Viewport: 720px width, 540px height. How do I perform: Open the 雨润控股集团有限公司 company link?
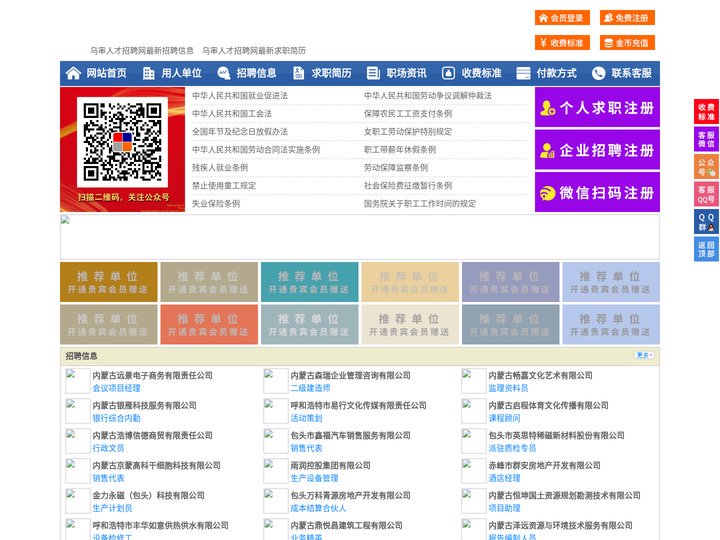point(331,465)
